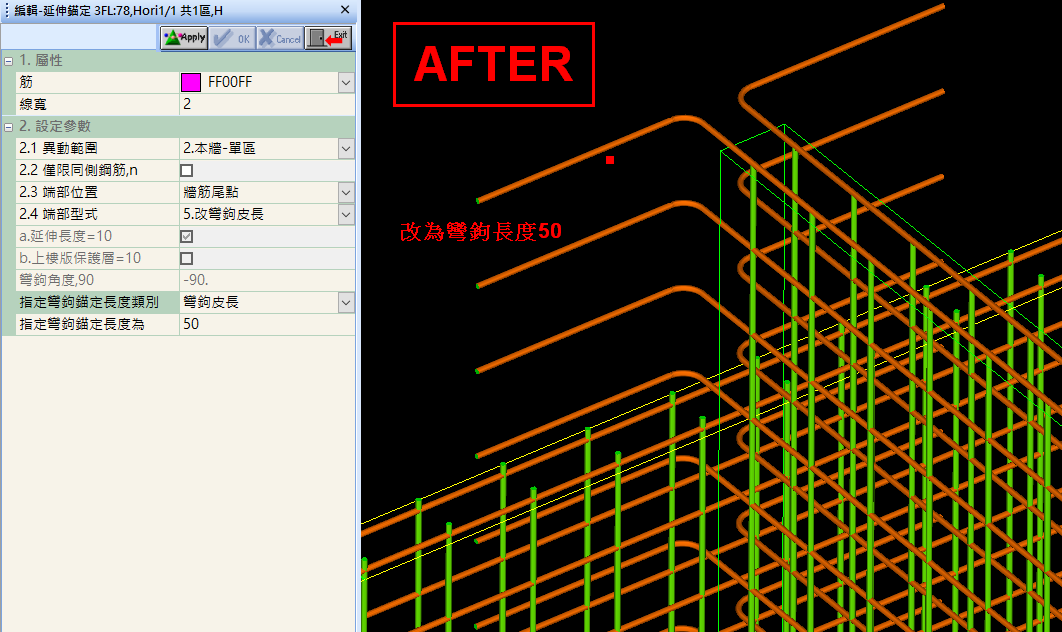Click the OK button
The width and height of the screenshot is (1062, 632).
[x=232, y=38]
